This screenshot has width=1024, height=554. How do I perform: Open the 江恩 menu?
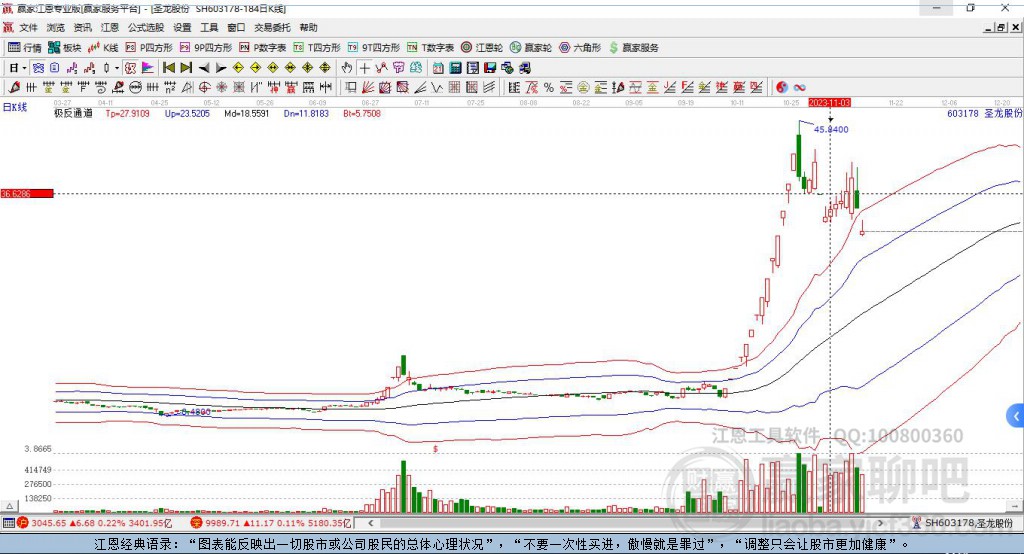(x=110, y=27)
